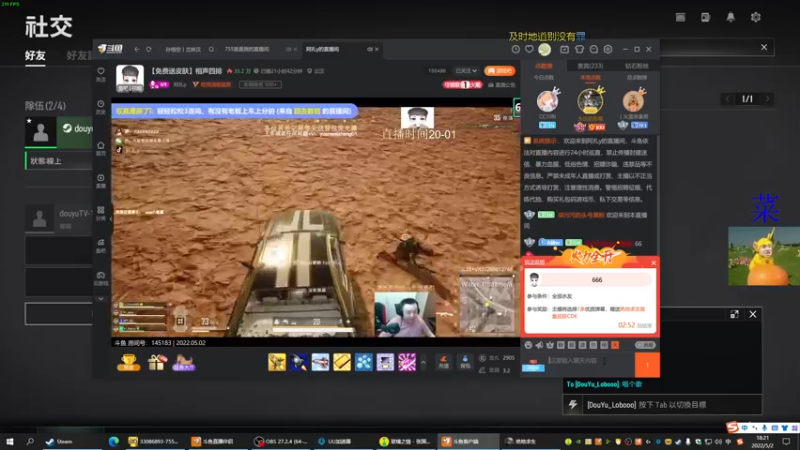Open taskbar search magnifier
800x450 pixels.
[30, 441]
